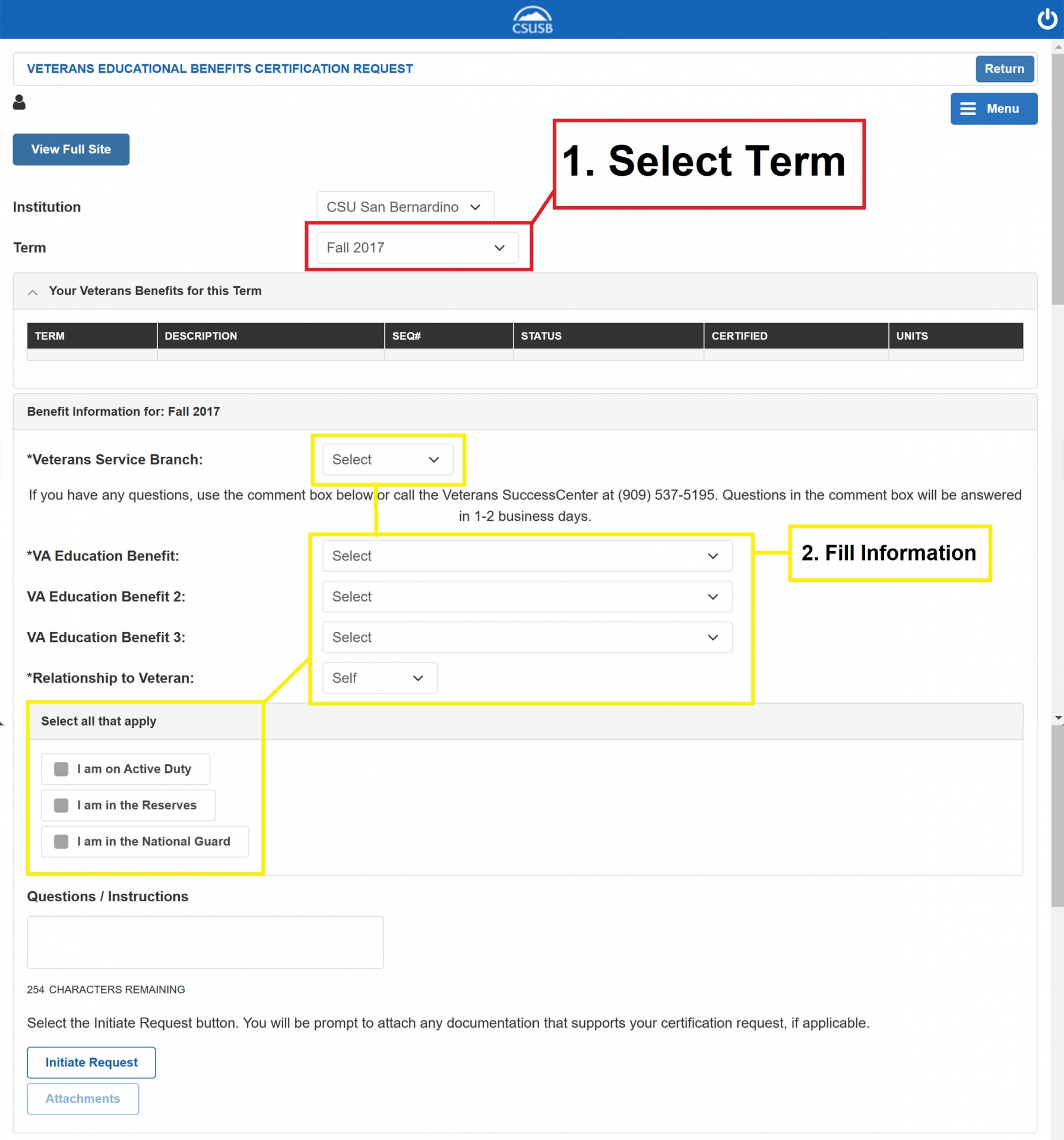Check I am in the National Guard
This screenshot has height=1140, width=1064.
coord(61,841)
